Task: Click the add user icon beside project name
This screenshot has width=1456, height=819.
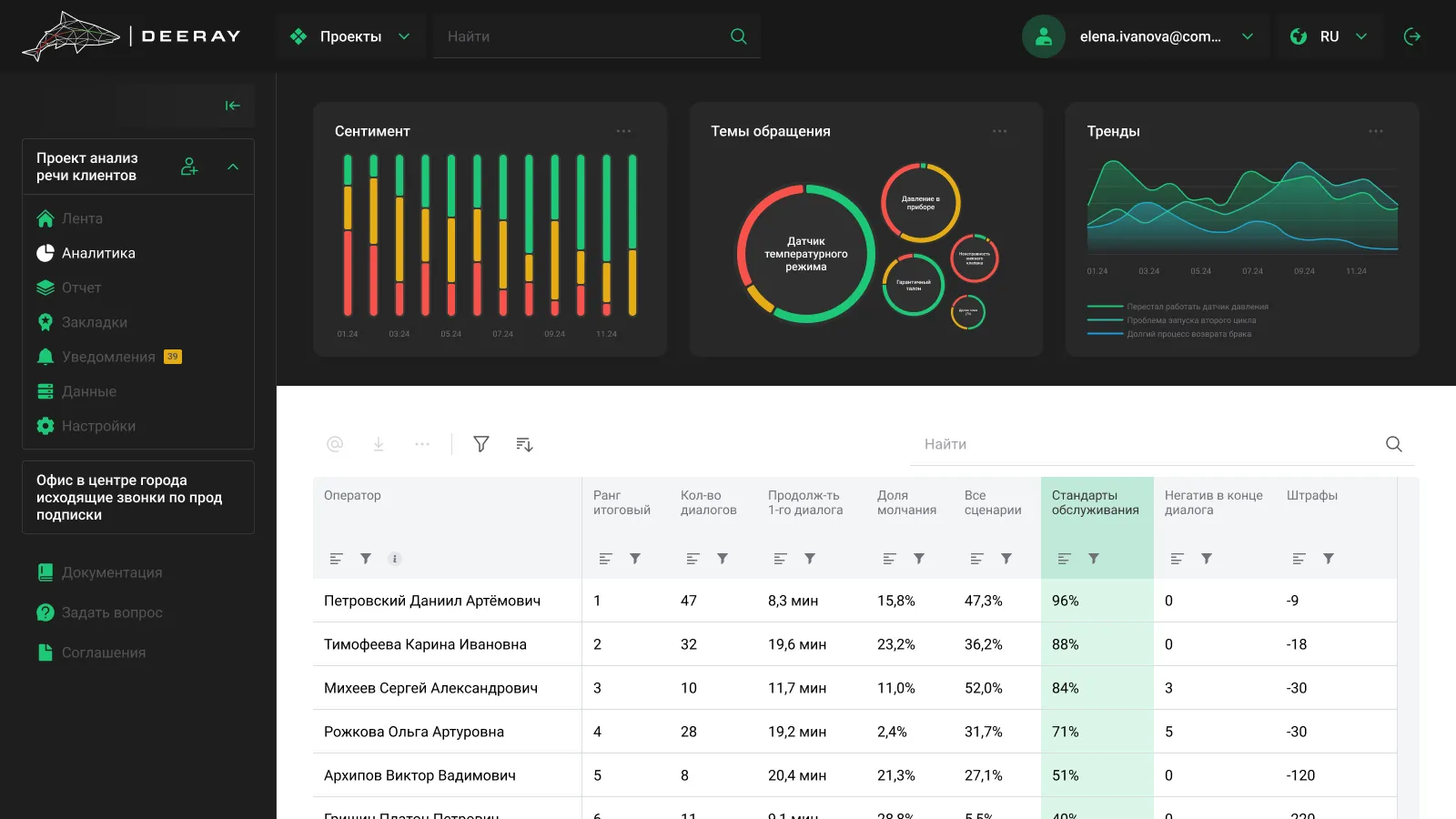Action: 189,167
